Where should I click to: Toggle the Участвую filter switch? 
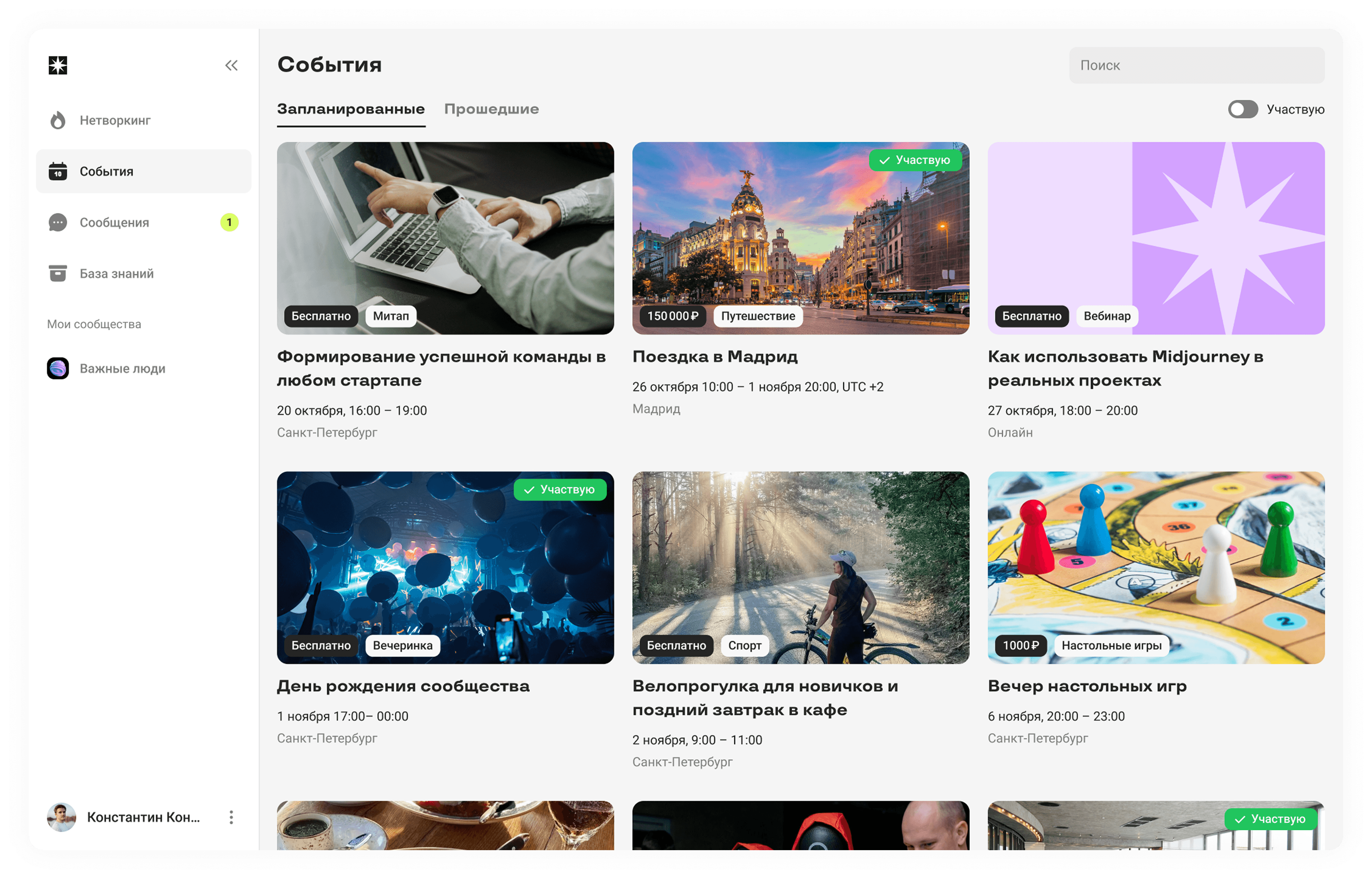coord(1243,109)
